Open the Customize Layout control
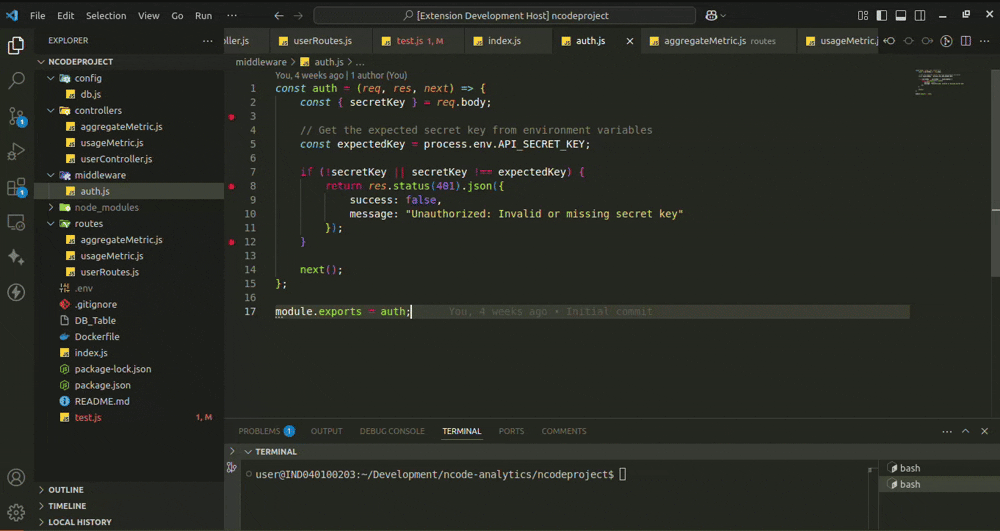1000x531 pixels. [863, 15]
